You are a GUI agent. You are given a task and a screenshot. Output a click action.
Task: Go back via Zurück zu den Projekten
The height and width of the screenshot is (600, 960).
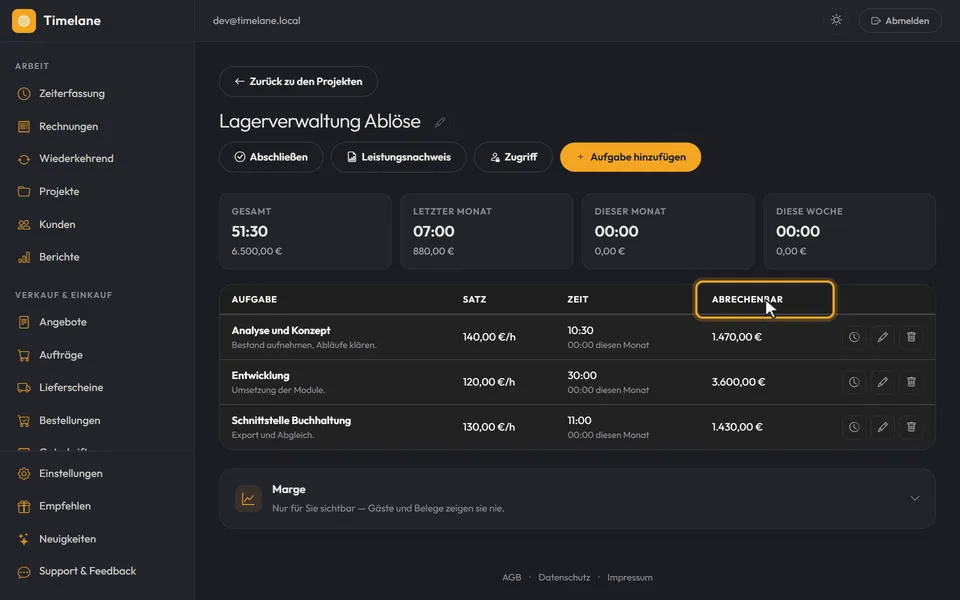[x=298, y=81]
